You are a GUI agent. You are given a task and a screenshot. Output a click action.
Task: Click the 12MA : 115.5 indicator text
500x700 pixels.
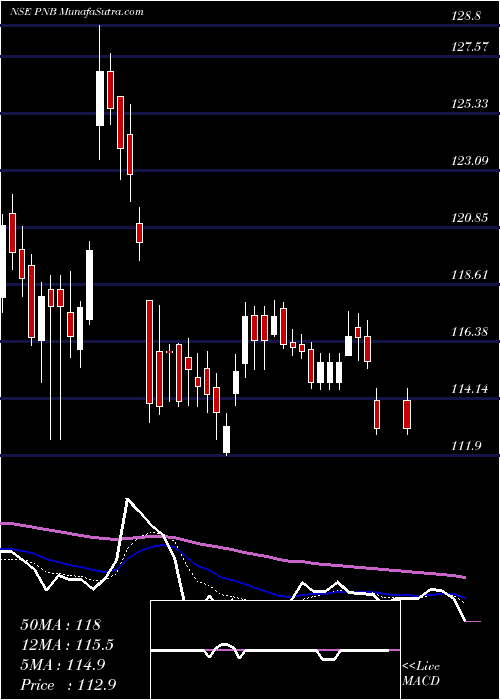(x=67, y=645)
